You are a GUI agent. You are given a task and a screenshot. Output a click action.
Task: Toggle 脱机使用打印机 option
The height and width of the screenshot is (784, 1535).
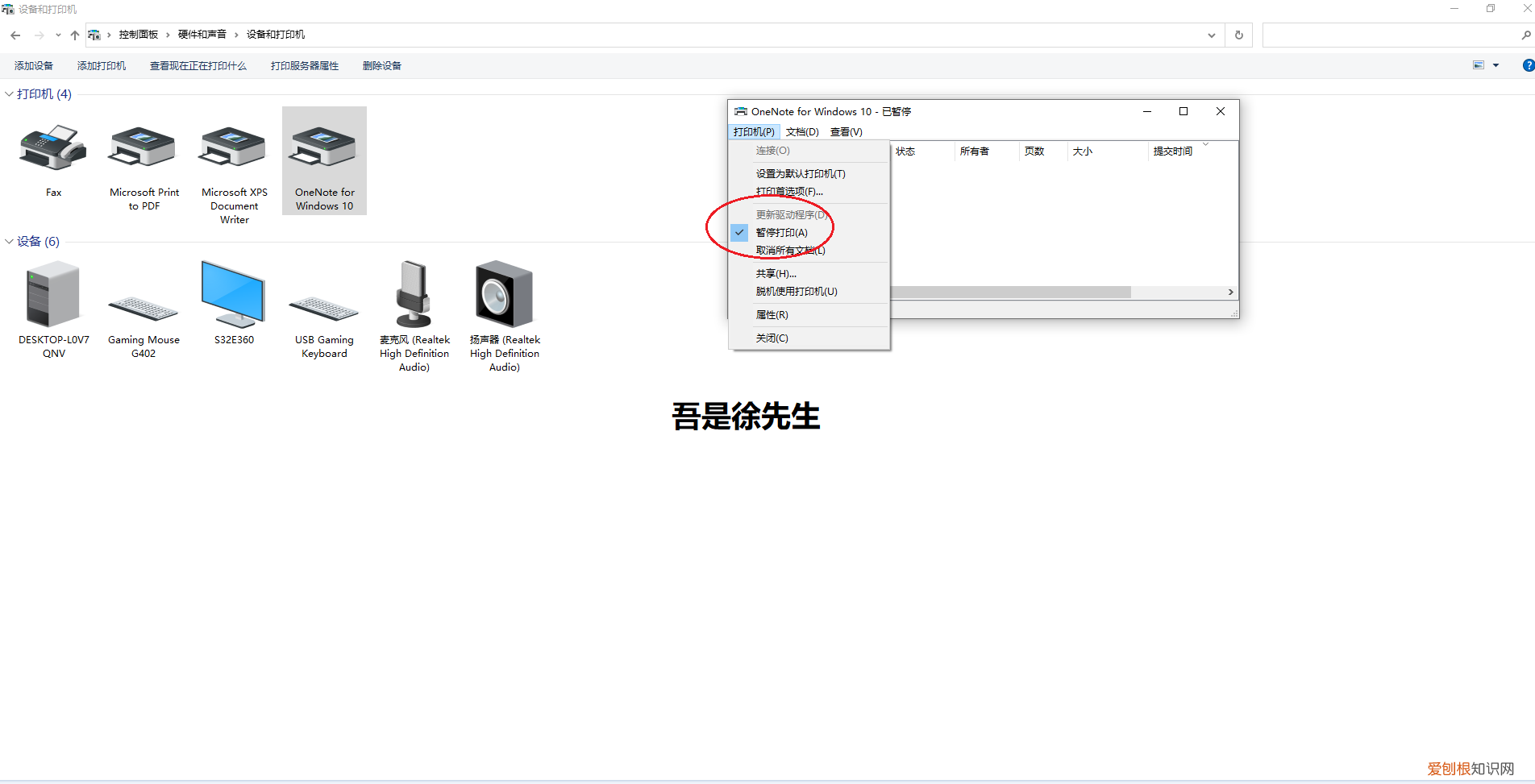click(x=795, y=291)
